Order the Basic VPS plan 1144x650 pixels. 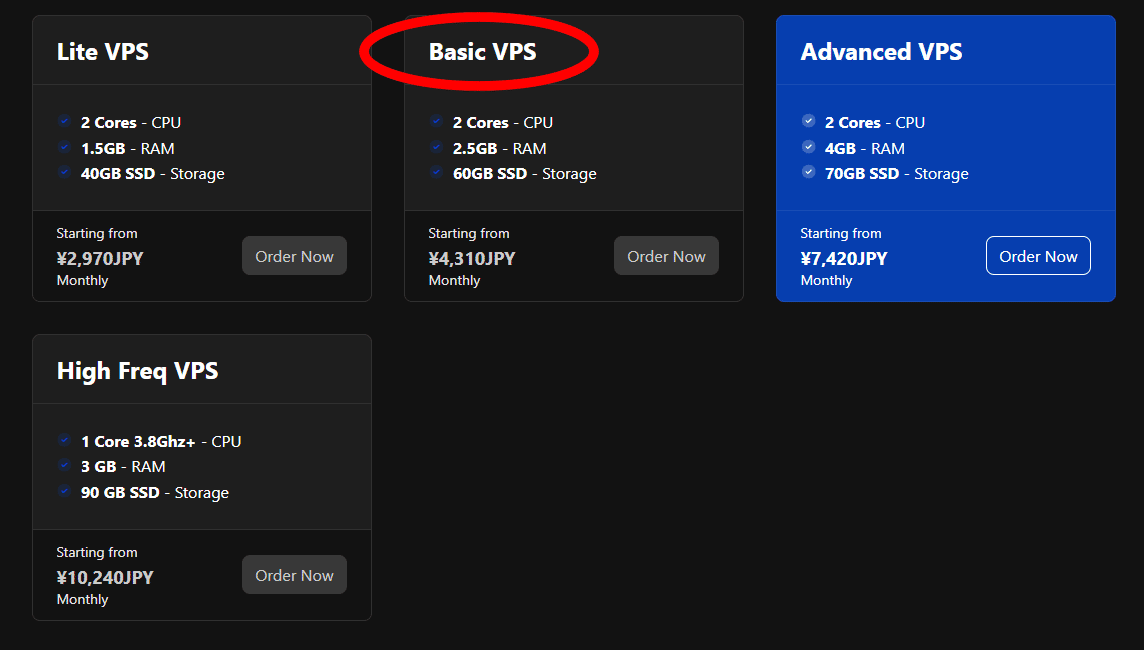[666, 255]
